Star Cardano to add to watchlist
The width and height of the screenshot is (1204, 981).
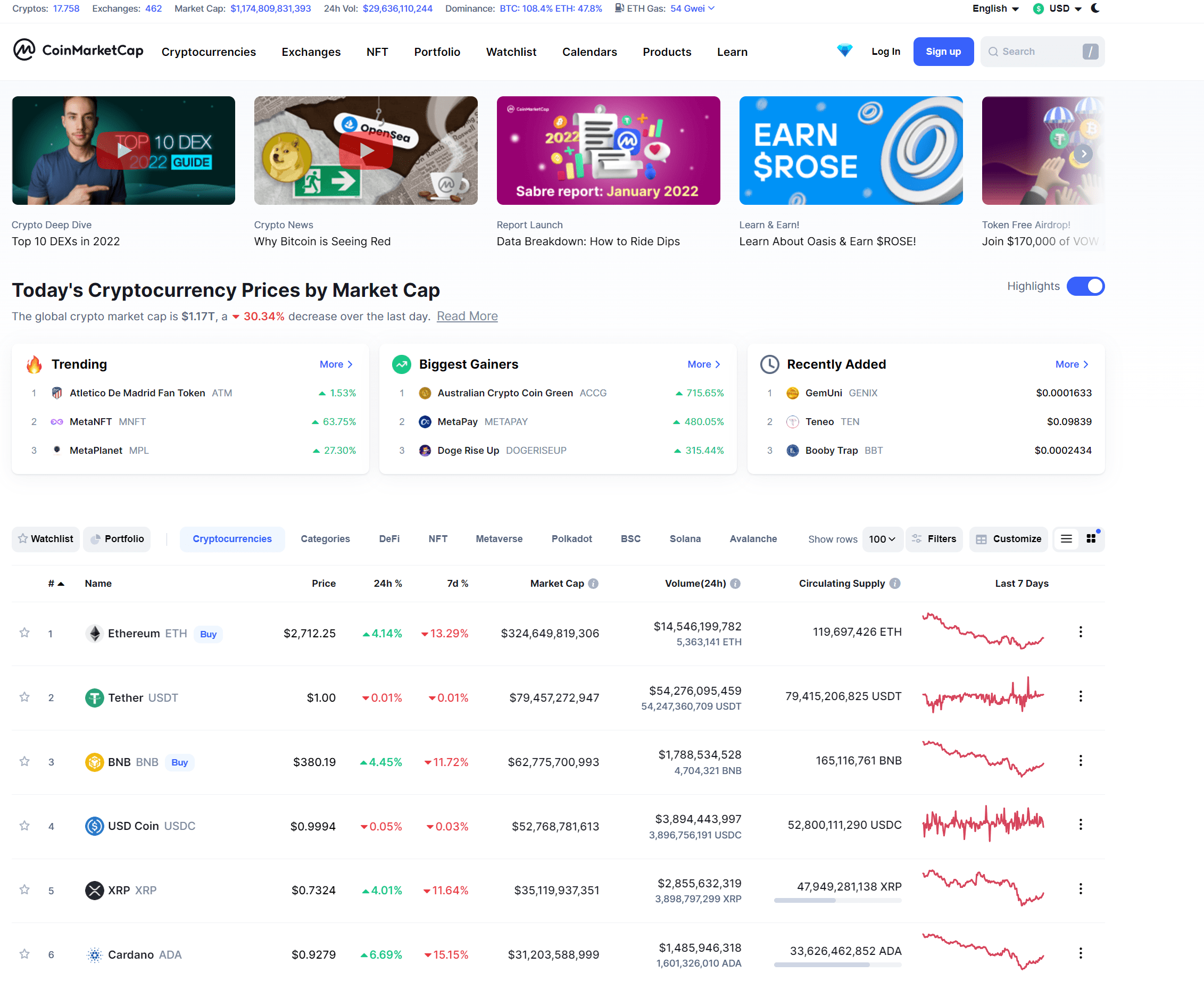coord(24,954)
